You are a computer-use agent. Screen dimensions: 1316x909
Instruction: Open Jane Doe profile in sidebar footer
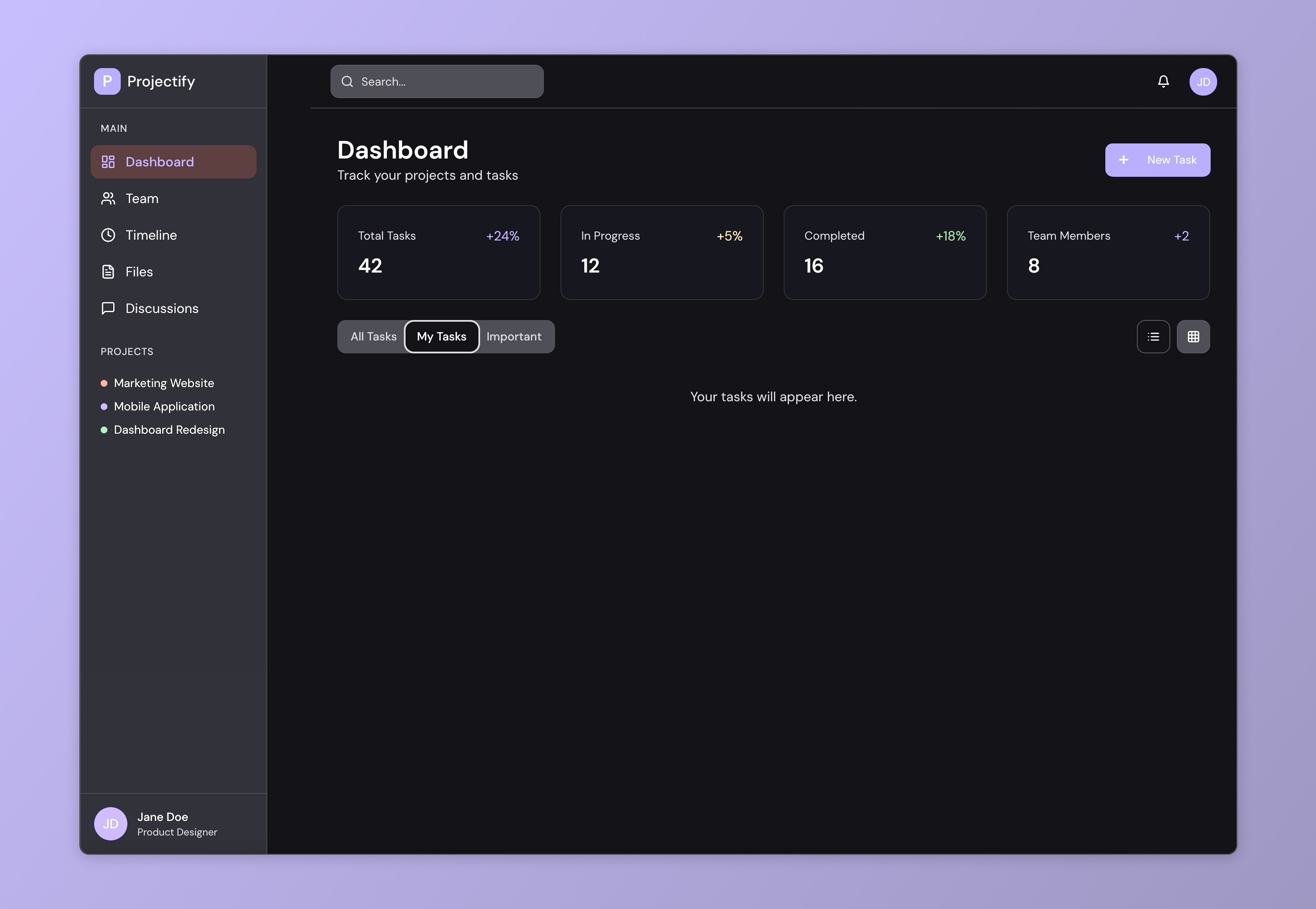(162, 823)
